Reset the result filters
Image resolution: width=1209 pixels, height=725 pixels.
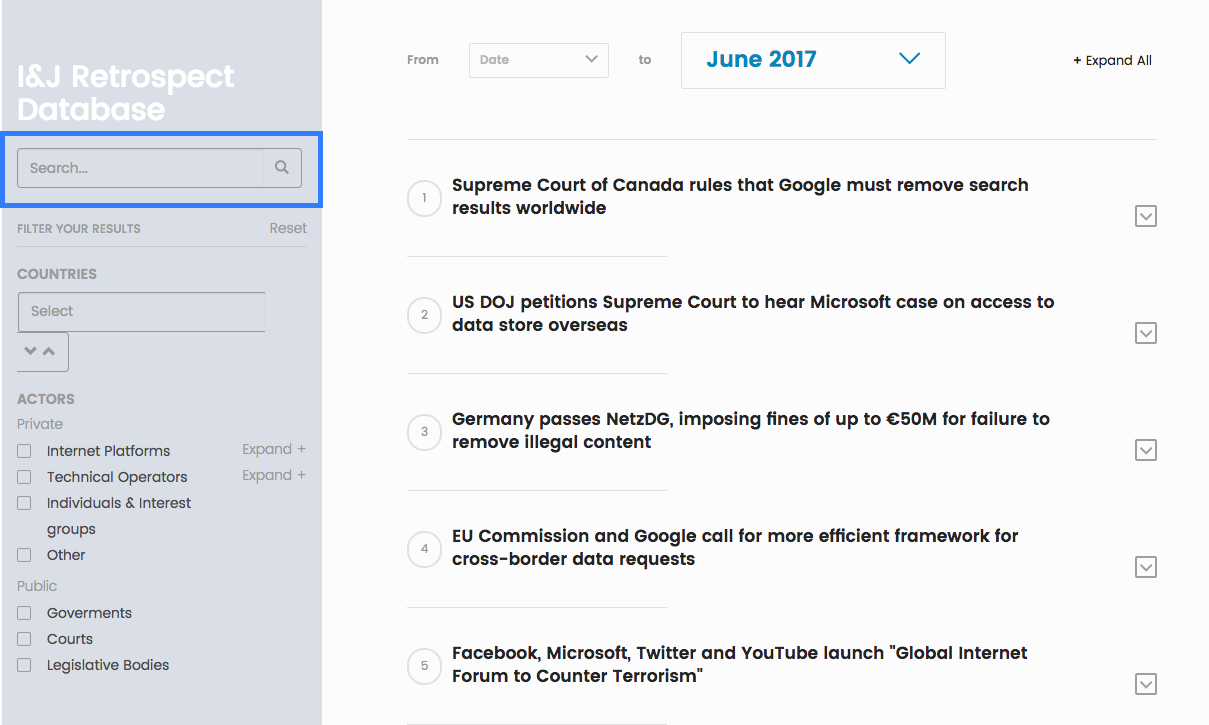288,228
